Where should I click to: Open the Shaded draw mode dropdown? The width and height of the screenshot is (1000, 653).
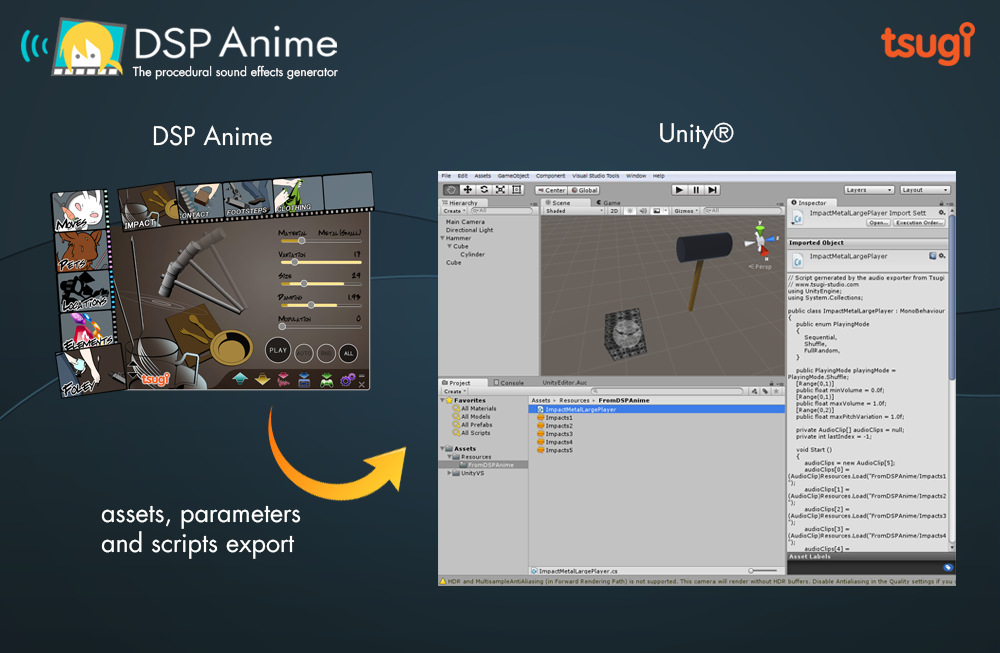click(x=573, y=211)
